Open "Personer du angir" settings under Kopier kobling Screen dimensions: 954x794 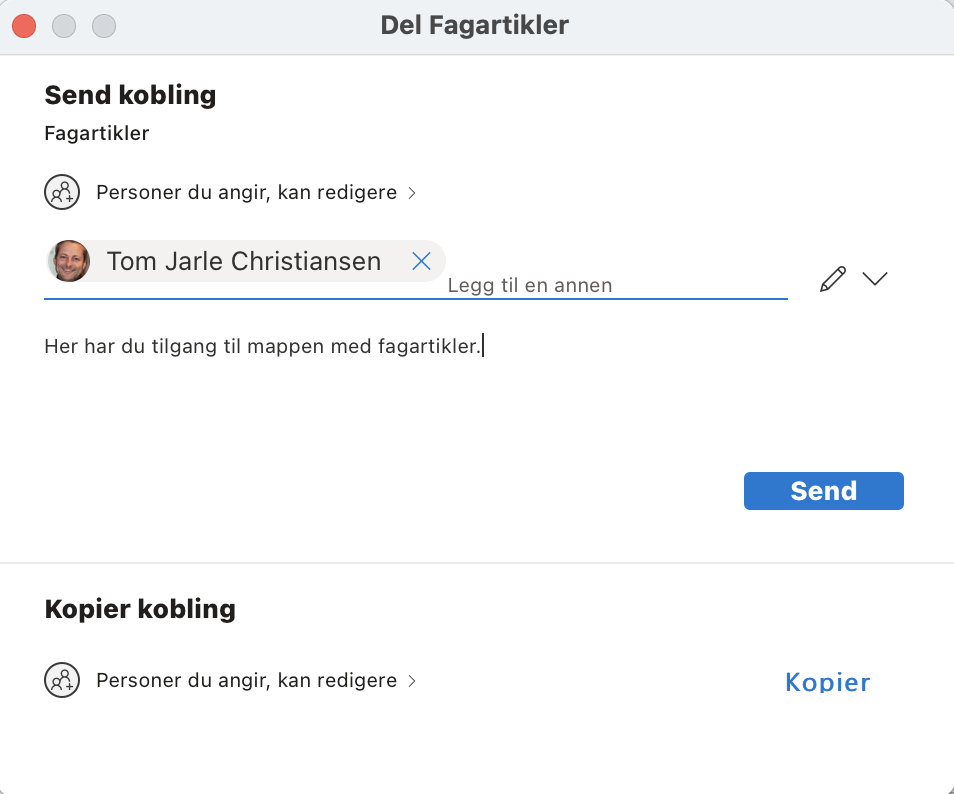246,680
